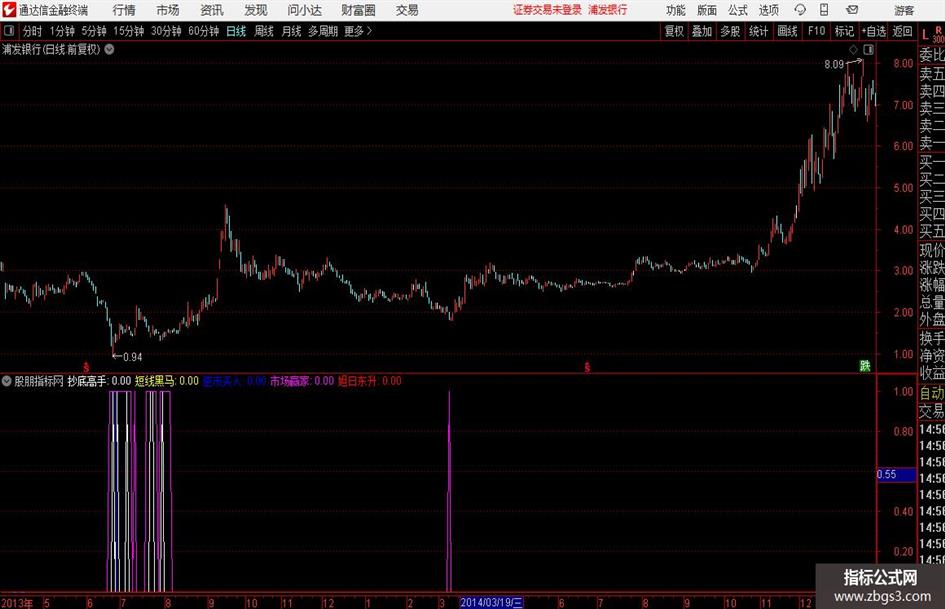Switch to 分时 intraday view

33,31
